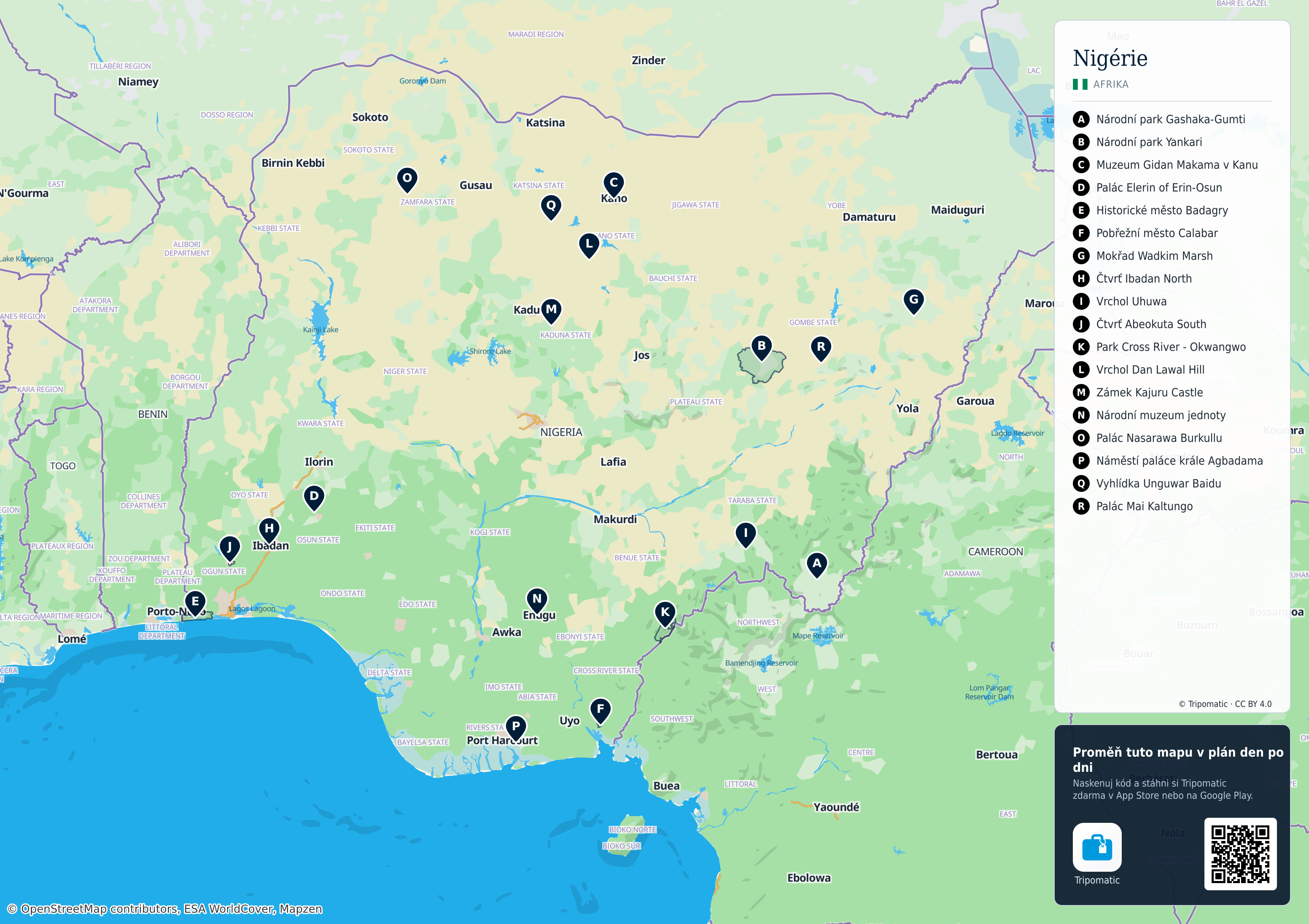
Task: Click the AFRIKA continent label
Action: [x=1111, y=84]
